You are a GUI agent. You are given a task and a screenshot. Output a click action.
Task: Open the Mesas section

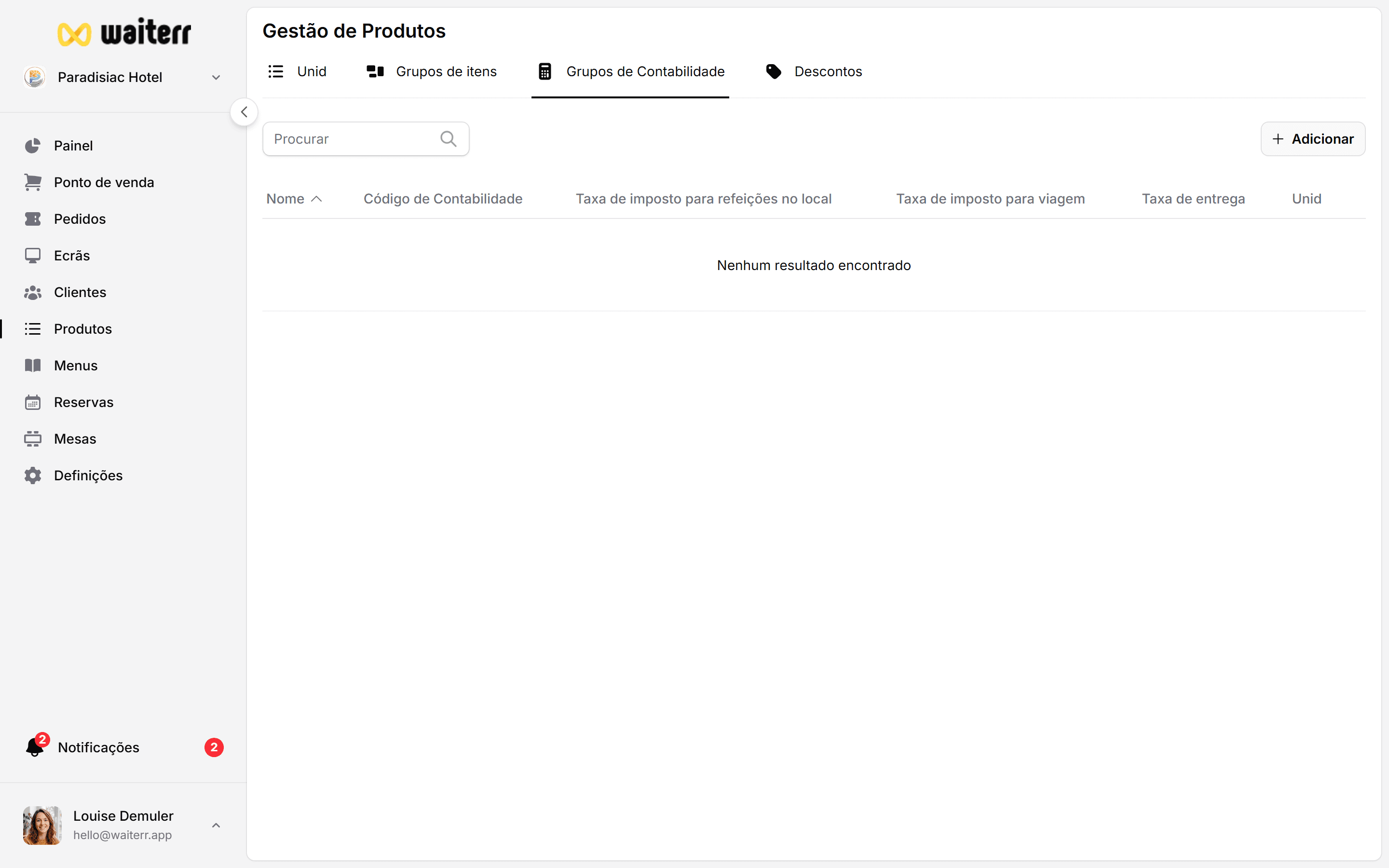pos(75,439)
